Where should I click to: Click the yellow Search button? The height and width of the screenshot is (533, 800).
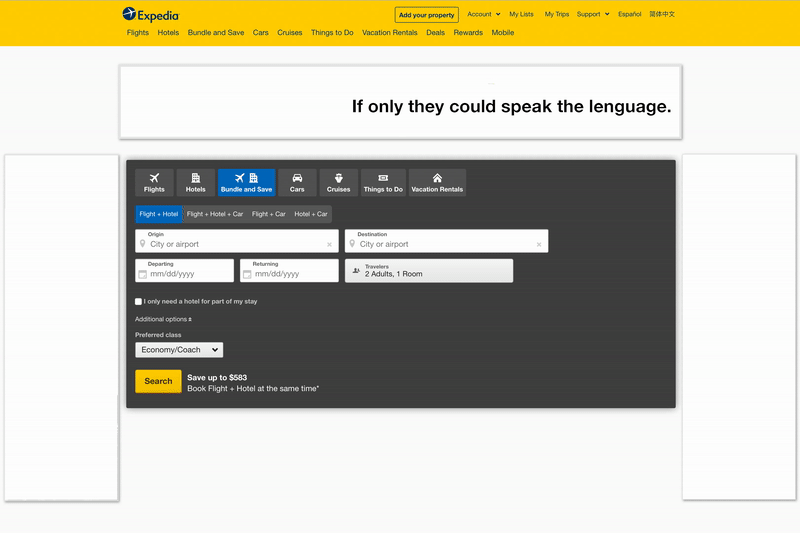(158, 381)
